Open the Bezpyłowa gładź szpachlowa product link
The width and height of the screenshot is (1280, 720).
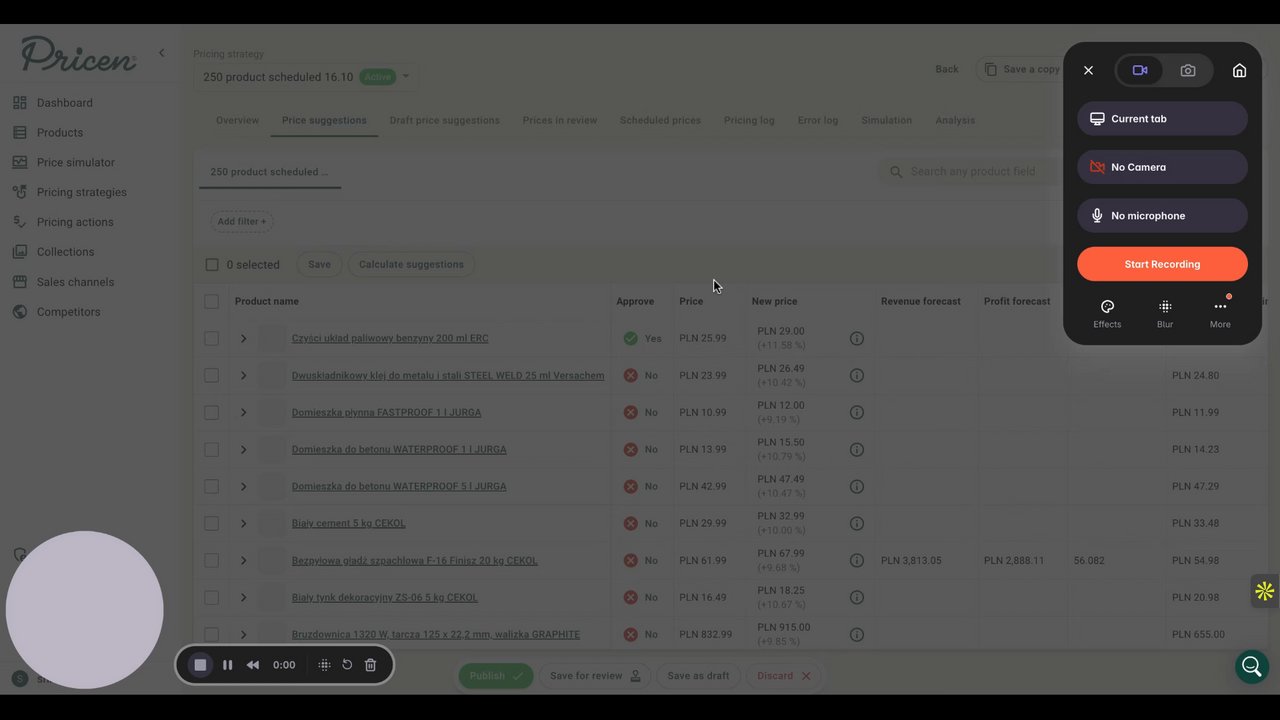[415, 560]
